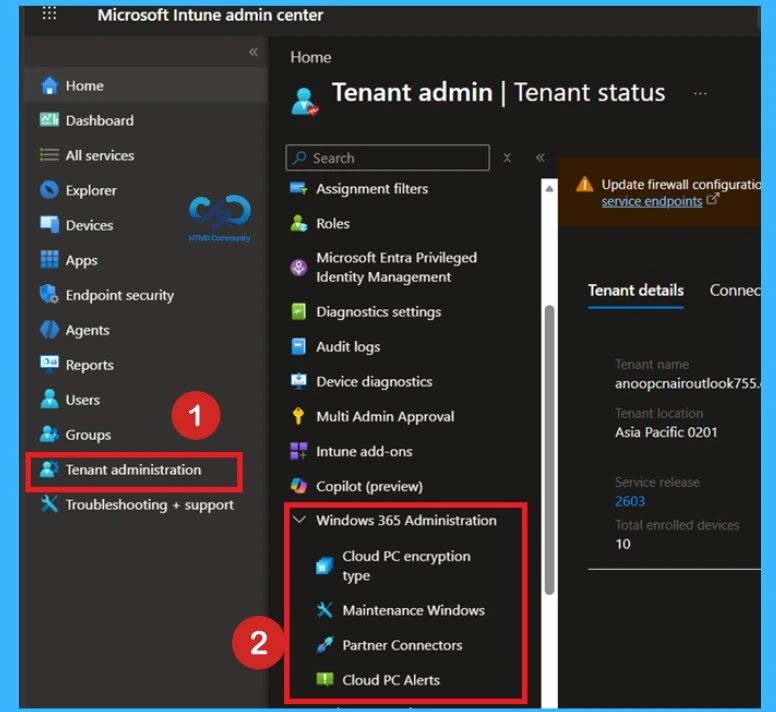
Task: Click the Roles icon
Action: 299,224
